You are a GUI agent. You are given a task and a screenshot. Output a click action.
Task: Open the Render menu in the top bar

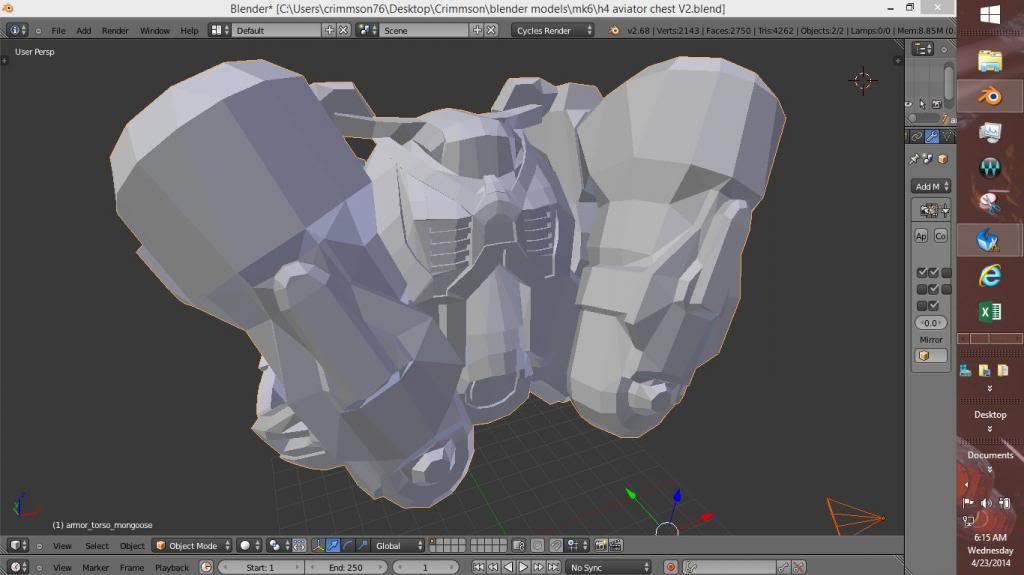[115, 31]
